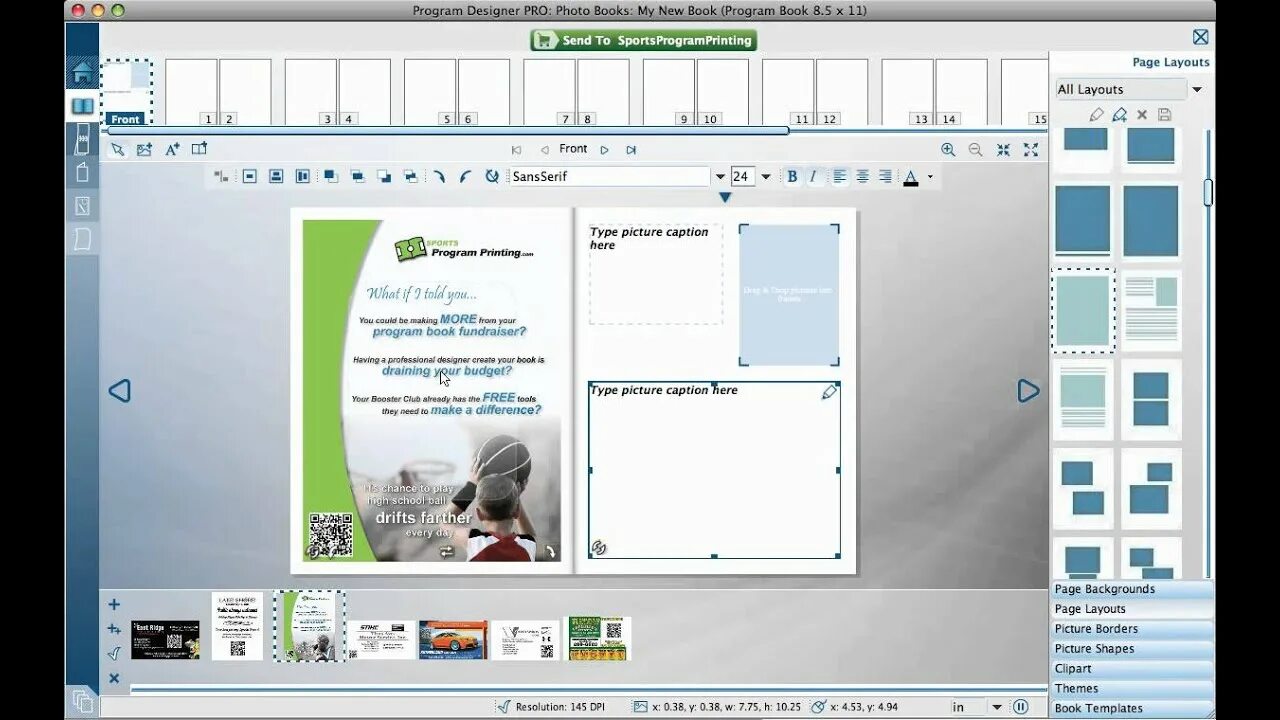The height and width of the screenshot is (720, 1280).
Task: Go to the next page arrow near Front
Action: pos(604,150)
